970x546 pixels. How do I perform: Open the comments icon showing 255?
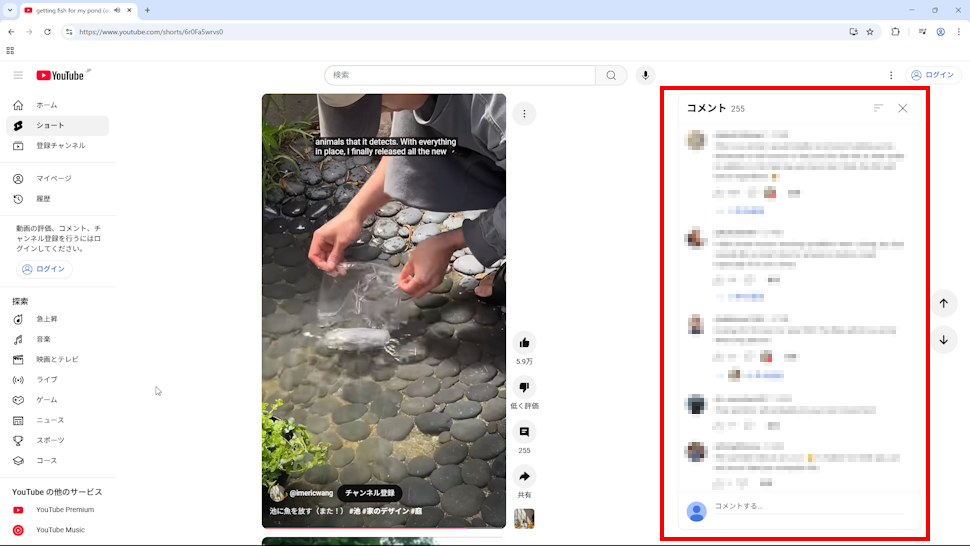[x=524, y=432]
